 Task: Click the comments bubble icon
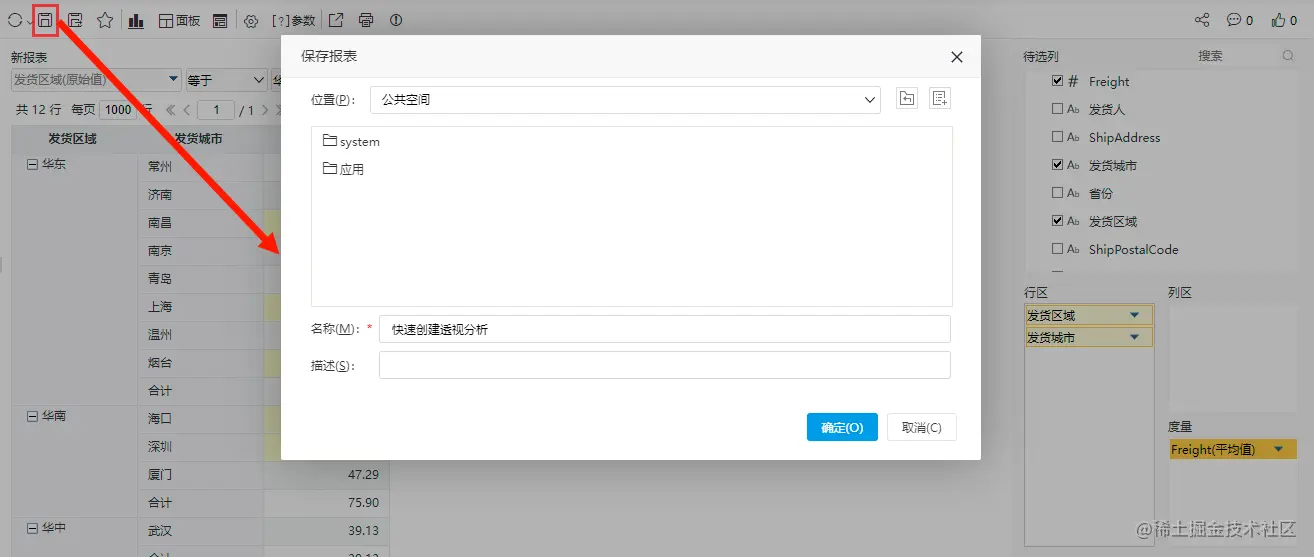point(1234,20)
